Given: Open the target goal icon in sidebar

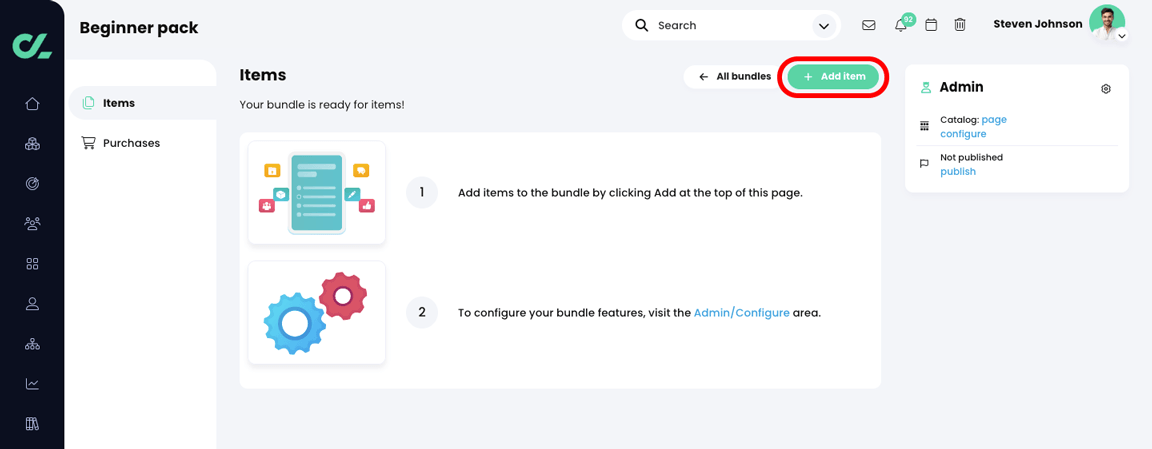Looking at the screenshot, I should click(32, 184).
